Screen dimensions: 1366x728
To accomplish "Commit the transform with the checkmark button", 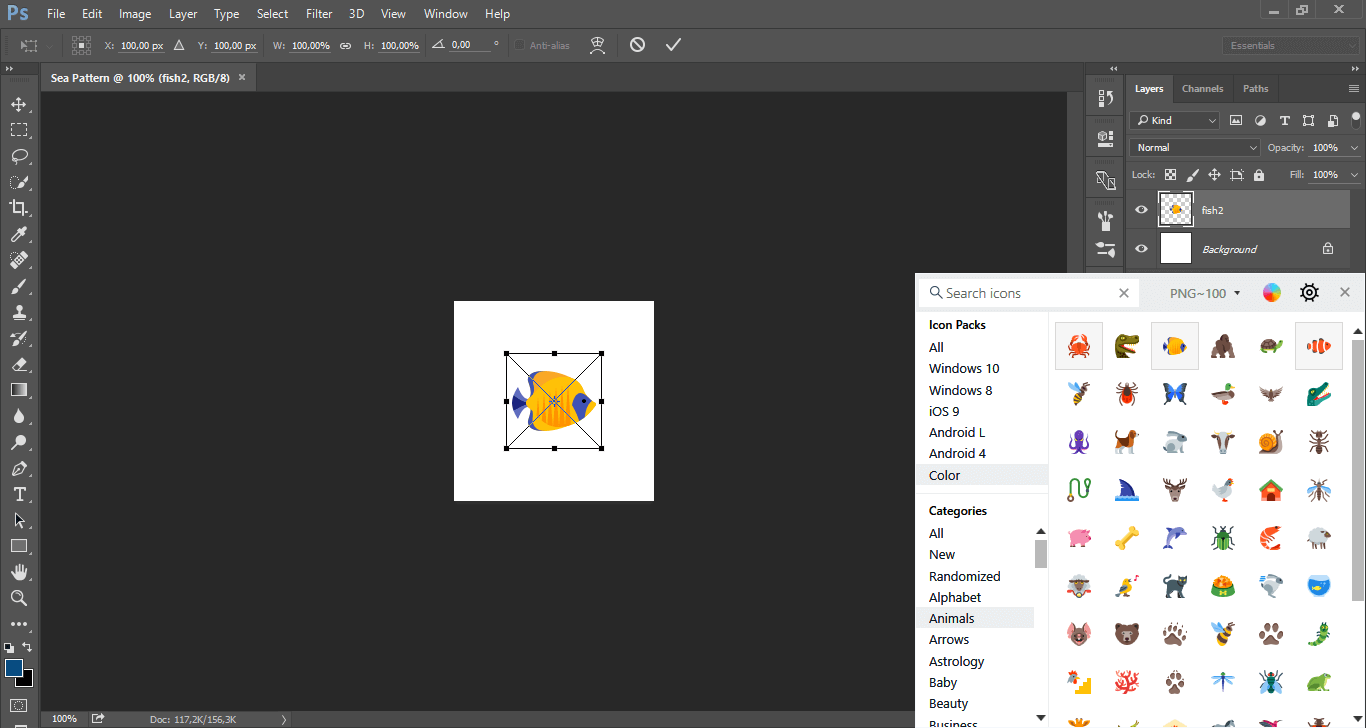I will coord(673,44).
